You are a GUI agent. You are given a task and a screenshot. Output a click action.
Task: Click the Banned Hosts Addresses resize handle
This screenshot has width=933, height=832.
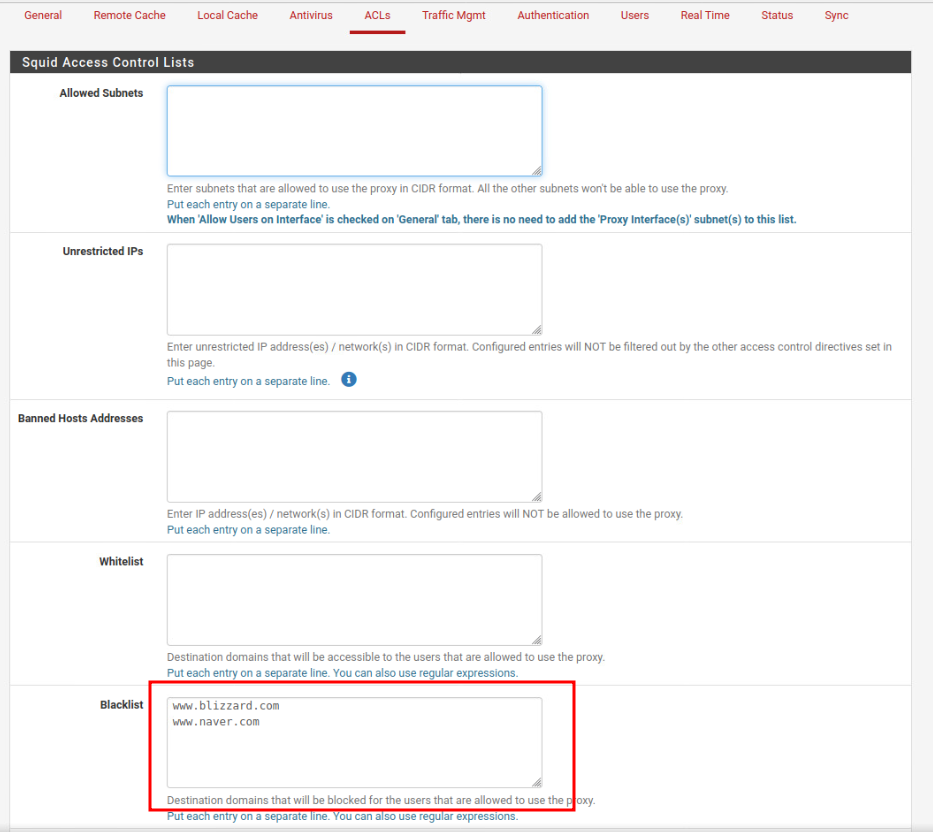click(537, 497)
